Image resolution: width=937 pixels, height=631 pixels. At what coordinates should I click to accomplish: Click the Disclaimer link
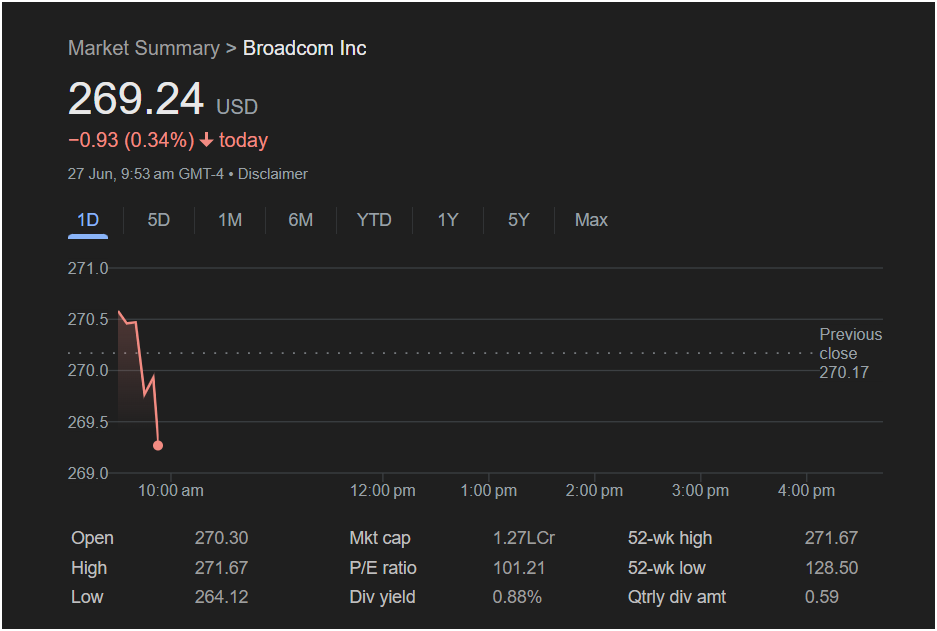272,174
